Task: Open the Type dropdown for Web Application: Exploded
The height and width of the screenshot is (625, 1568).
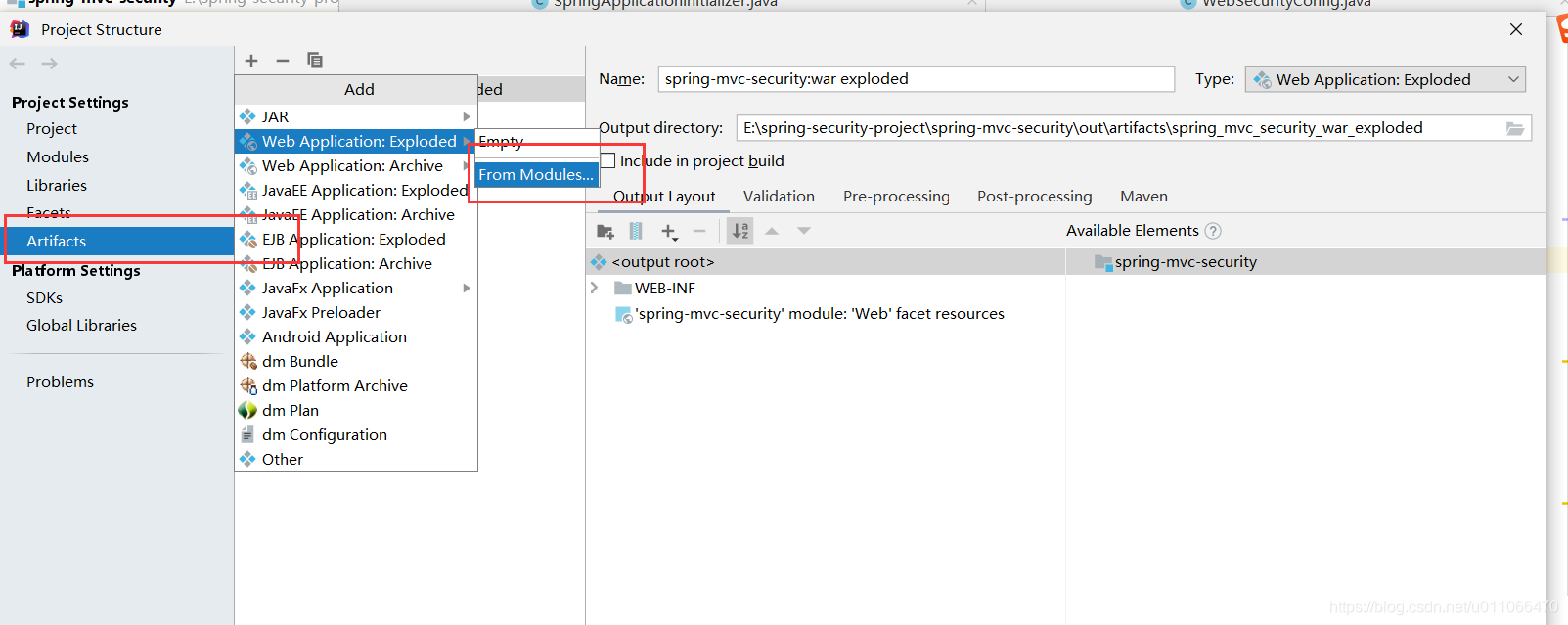Action: (x=1385, y=79)
